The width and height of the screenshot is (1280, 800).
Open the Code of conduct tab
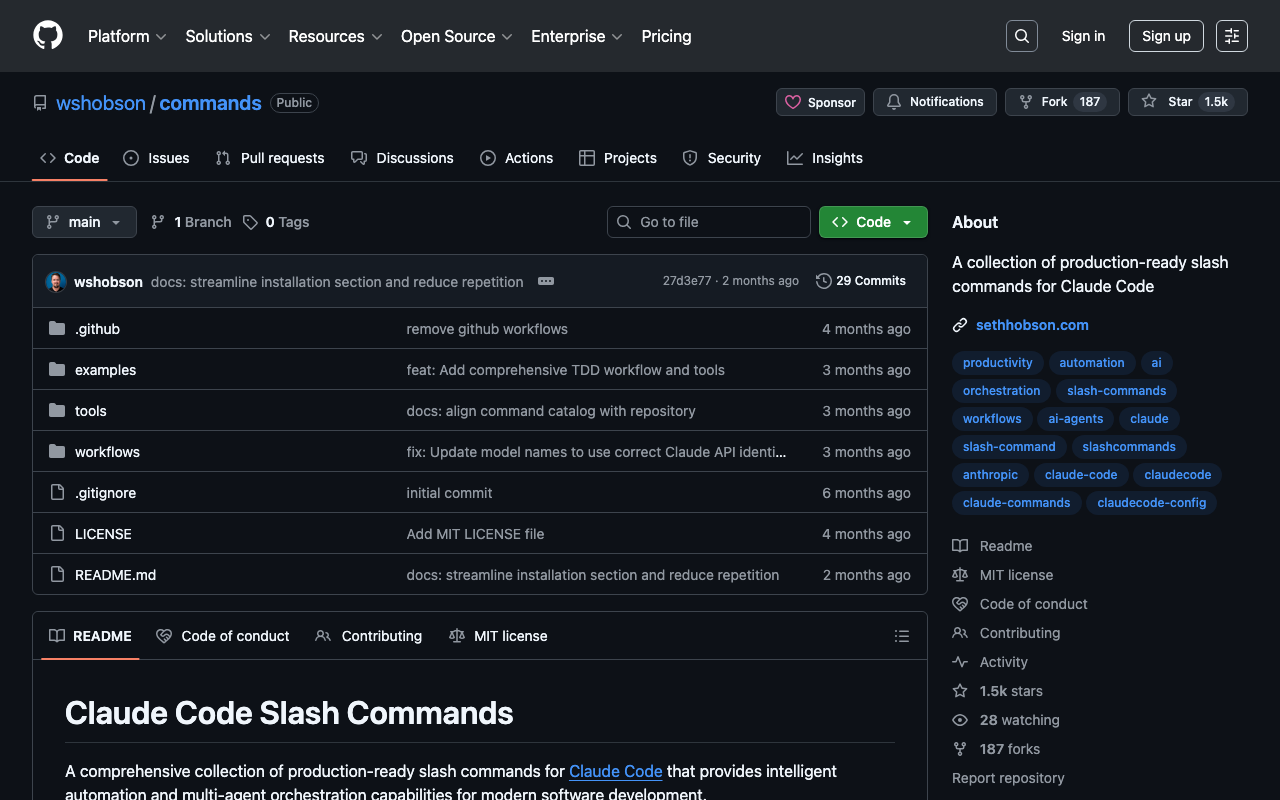click(223, 636)
